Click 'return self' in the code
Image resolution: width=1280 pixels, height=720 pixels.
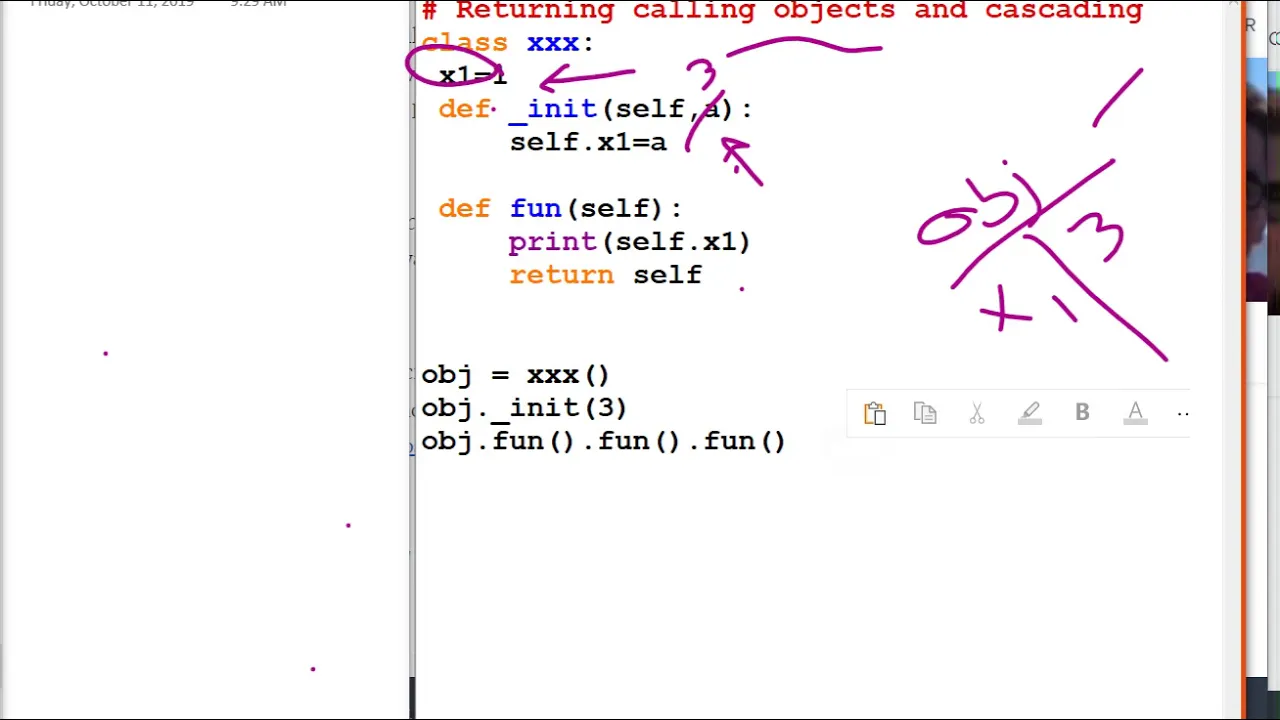click(606, 275)
